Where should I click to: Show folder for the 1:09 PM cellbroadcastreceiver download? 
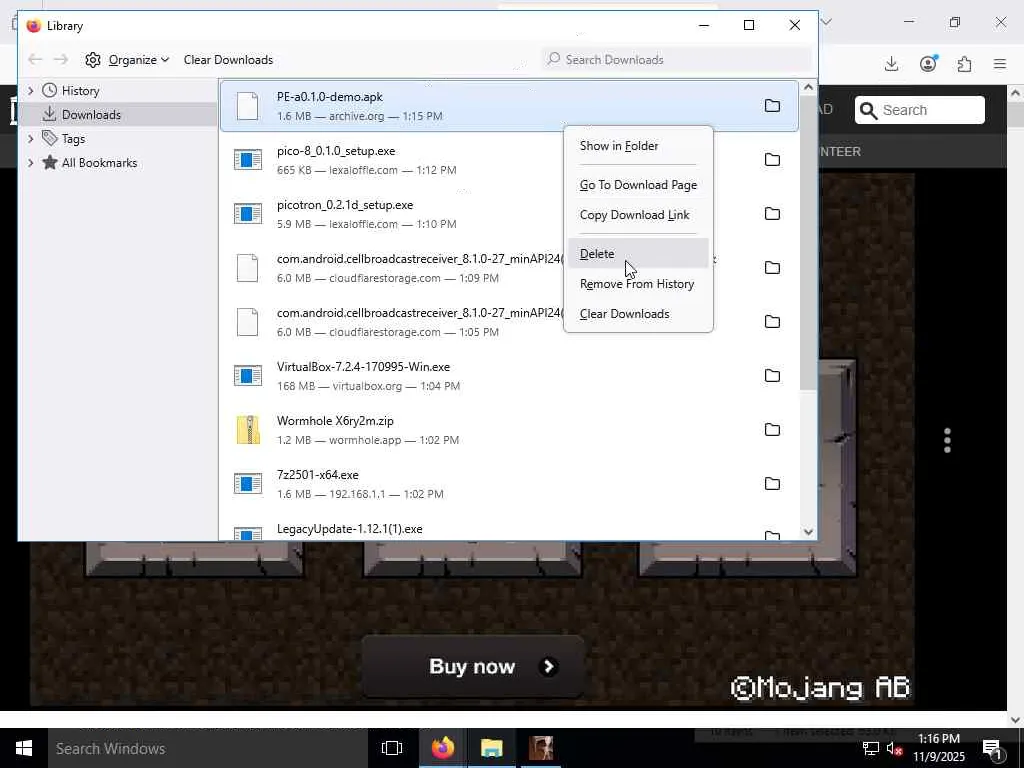[772, 268]
